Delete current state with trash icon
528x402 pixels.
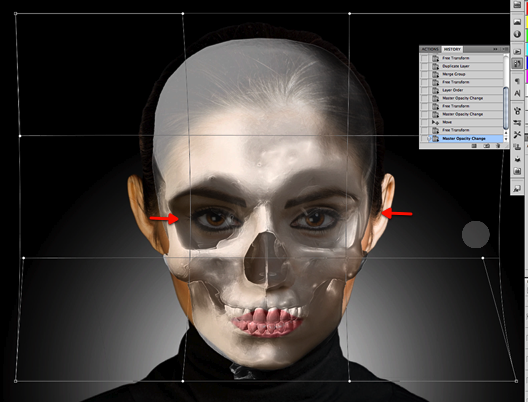tap(498, 146)
